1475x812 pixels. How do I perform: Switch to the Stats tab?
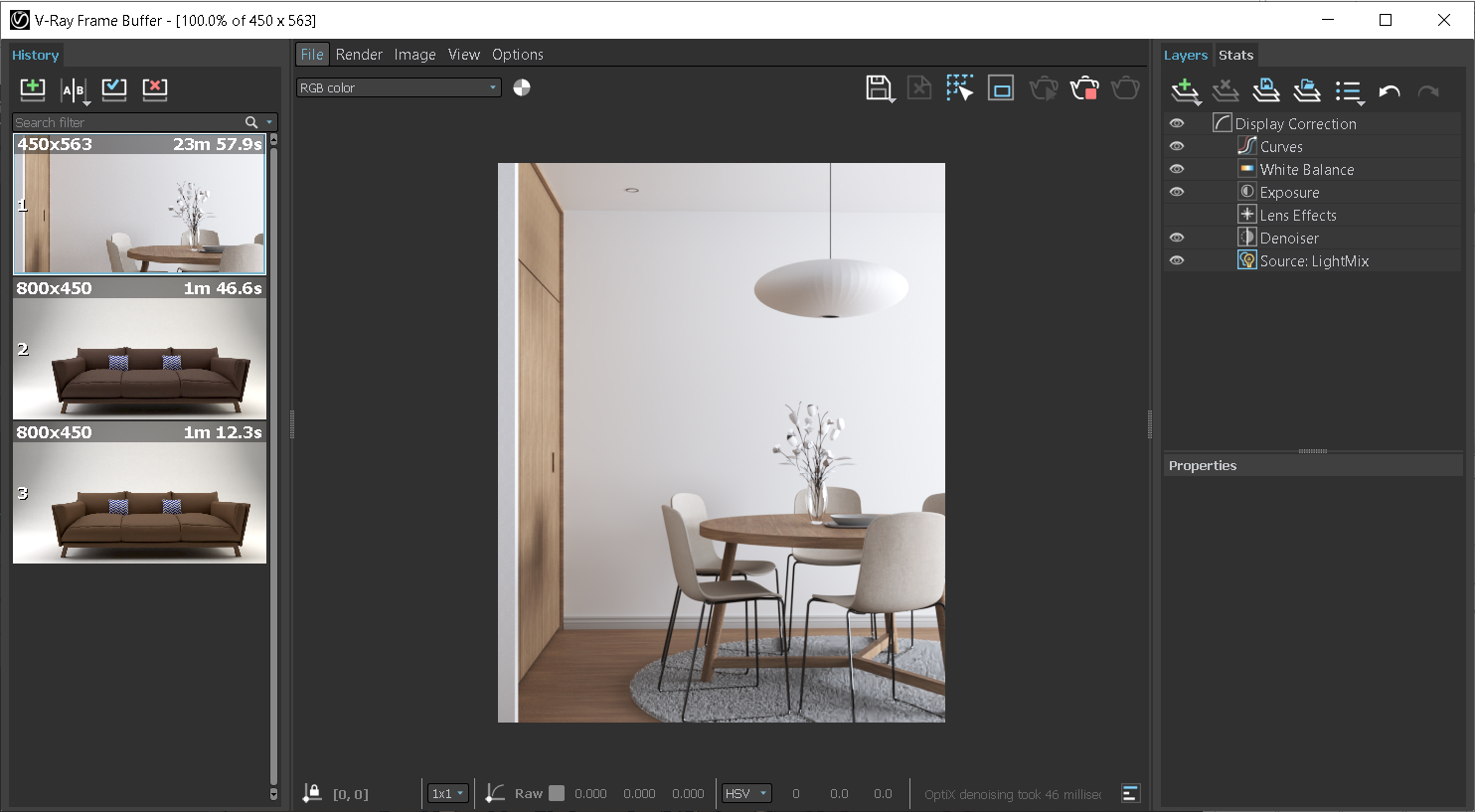(x=1235, y=55)
